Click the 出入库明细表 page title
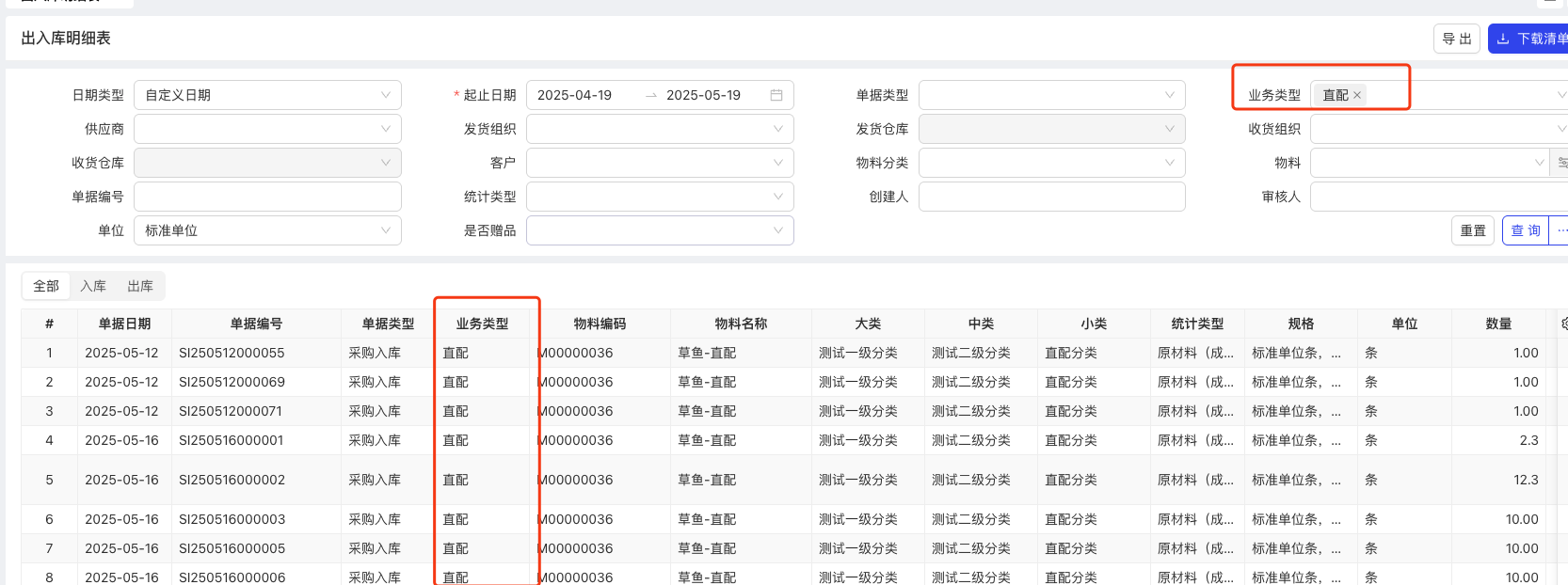The width and height of the screenshot is (1568, 585). (66, 39)
